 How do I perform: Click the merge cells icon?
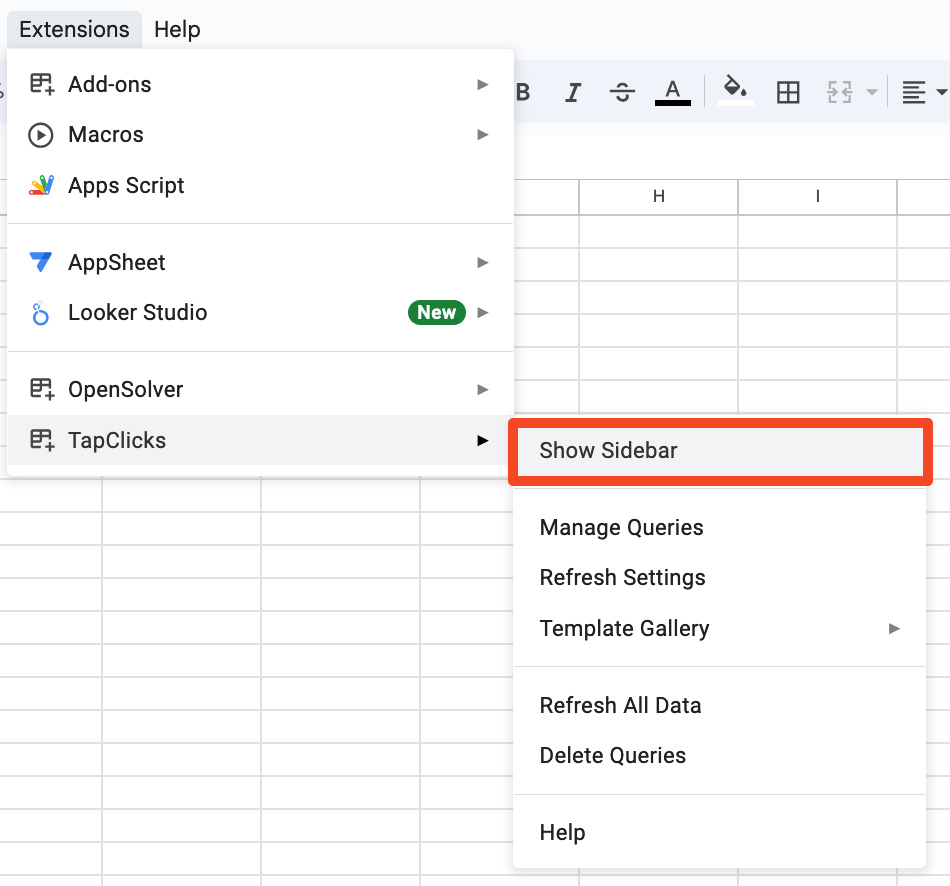pyautogui.click(x=840, y=92)
